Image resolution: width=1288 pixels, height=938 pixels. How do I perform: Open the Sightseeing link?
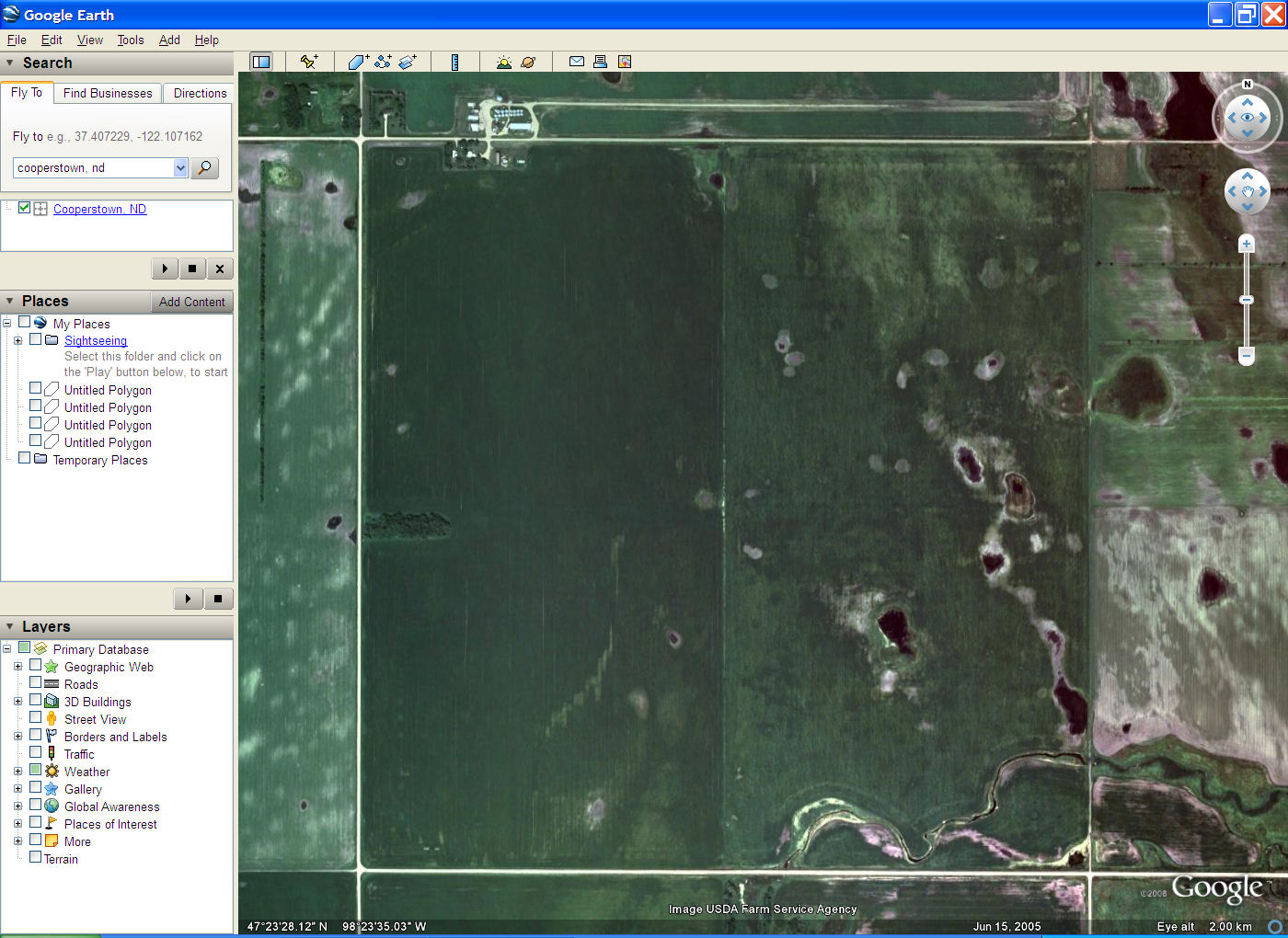click(96, 340)
